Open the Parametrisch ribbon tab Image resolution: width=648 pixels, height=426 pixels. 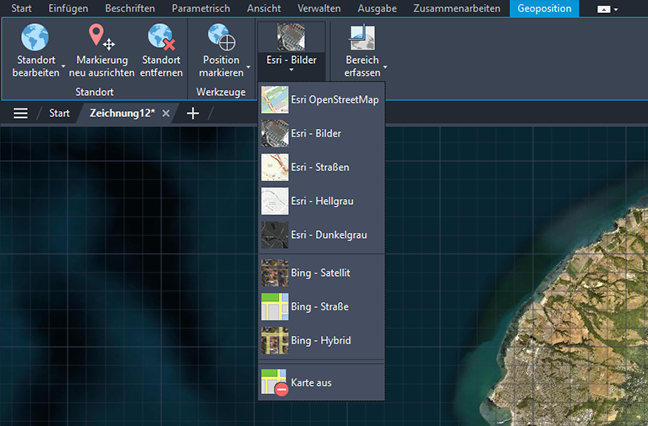(x=201, y=8)
